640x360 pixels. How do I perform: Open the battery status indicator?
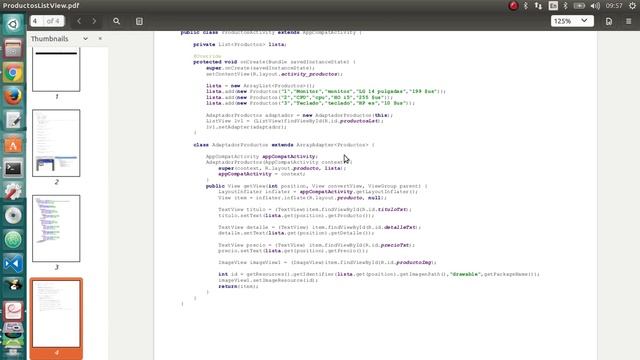[x=579, y=6]
